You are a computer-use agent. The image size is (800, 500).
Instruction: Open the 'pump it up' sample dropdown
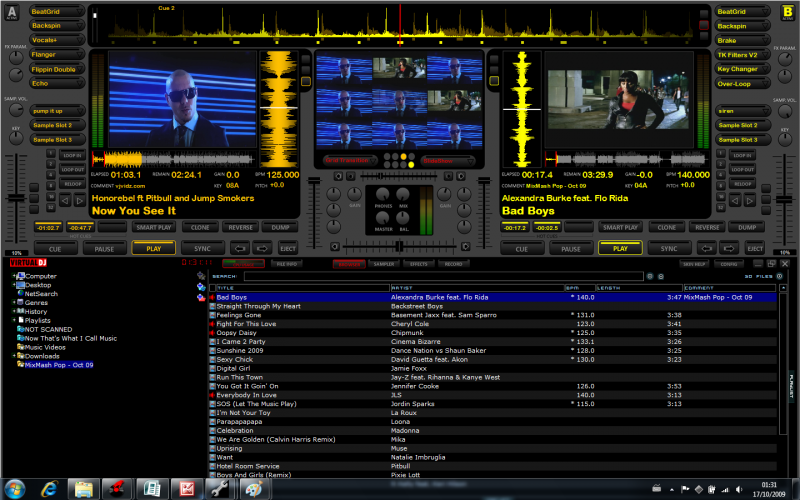(x=57, y=111)
